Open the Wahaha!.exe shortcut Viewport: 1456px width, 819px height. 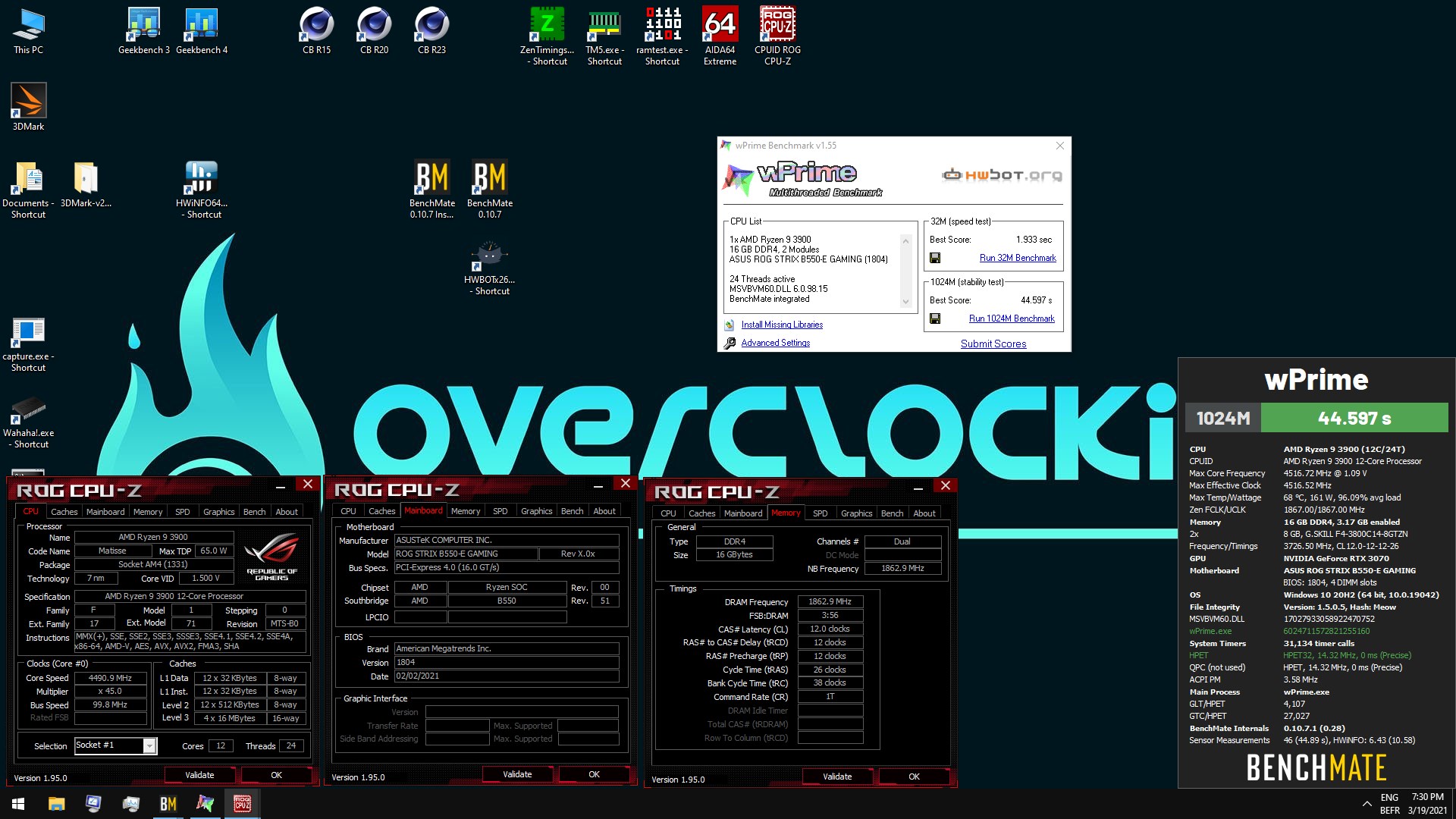28,422
